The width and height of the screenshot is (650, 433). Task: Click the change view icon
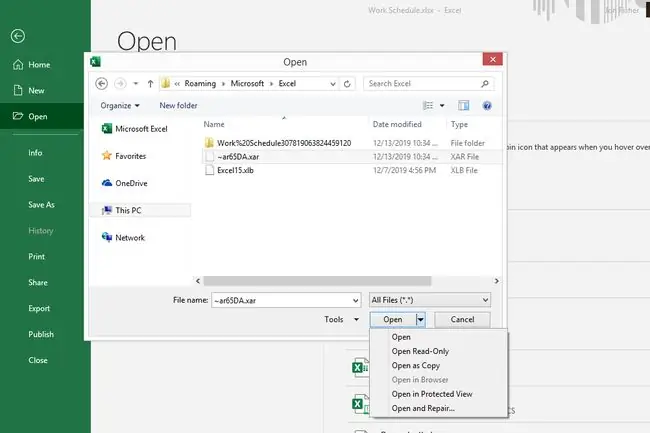pyautogui.click(x=428, y=106)
